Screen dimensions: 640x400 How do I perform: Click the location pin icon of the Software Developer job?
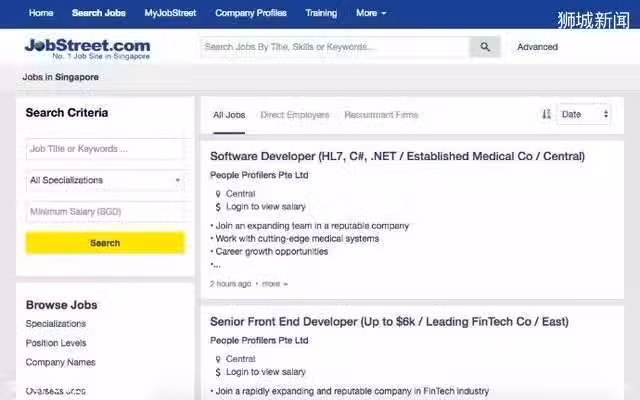218,194
